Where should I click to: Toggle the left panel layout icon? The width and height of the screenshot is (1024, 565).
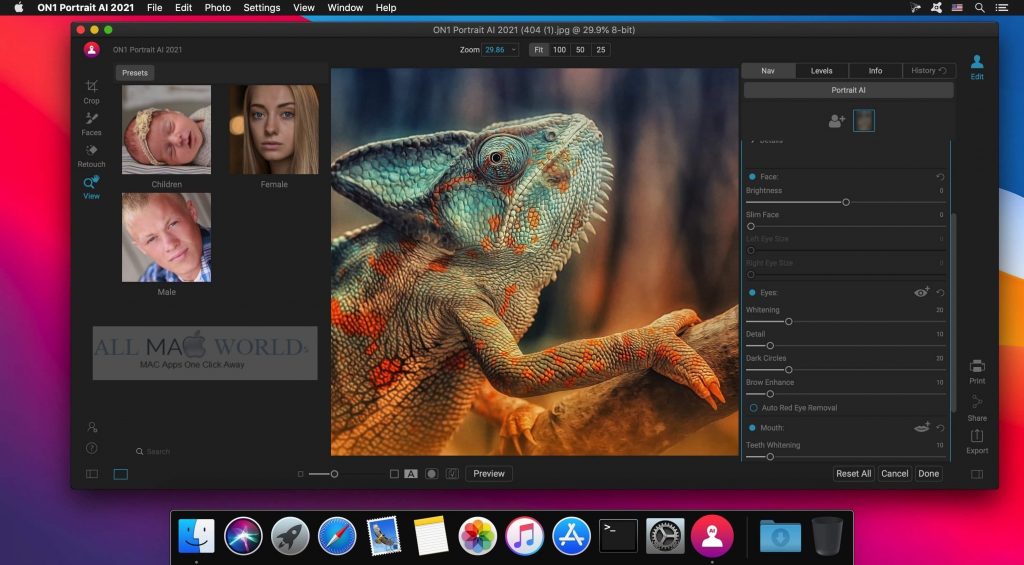[92, 474]
